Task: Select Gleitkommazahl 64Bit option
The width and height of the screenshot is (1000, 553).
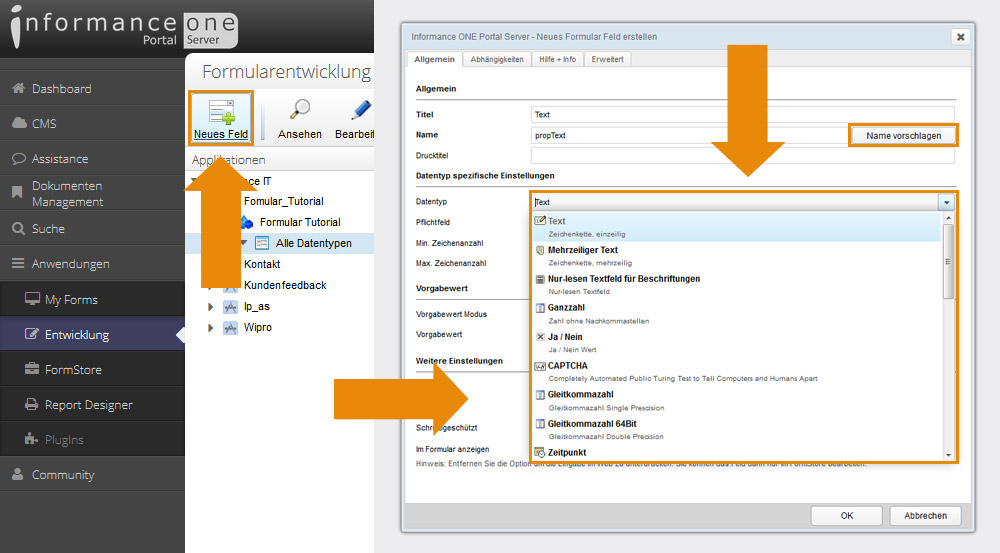Action: 737,429
